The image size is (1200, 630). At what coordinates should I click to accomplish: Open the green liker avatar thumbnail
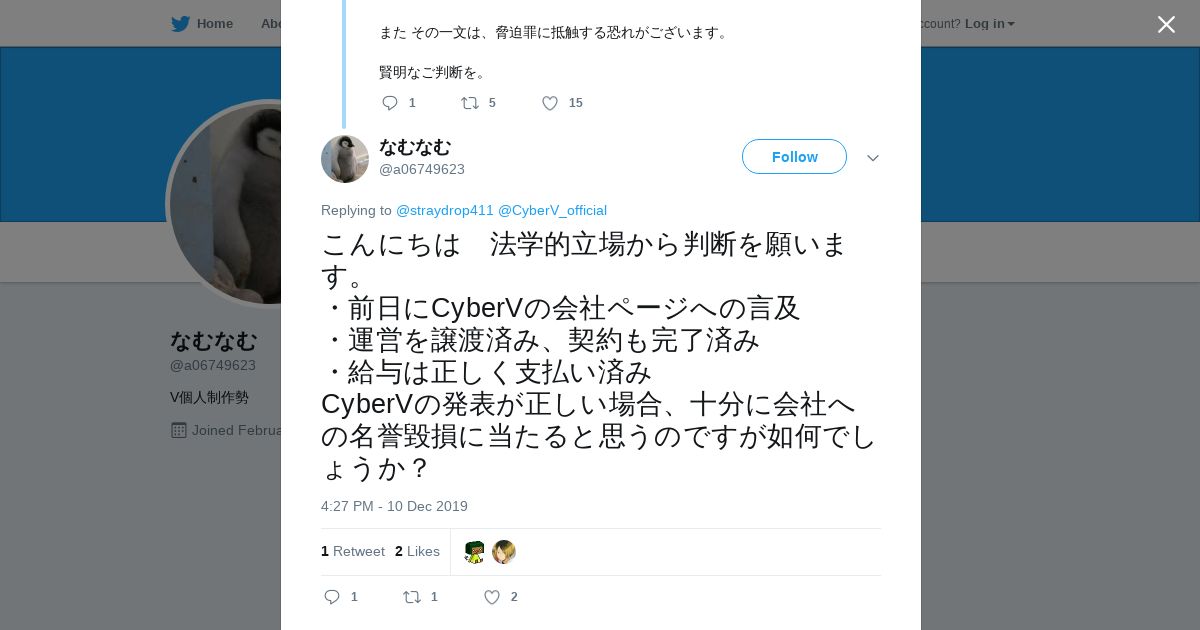pyautogui.click(x=474, y=552)
